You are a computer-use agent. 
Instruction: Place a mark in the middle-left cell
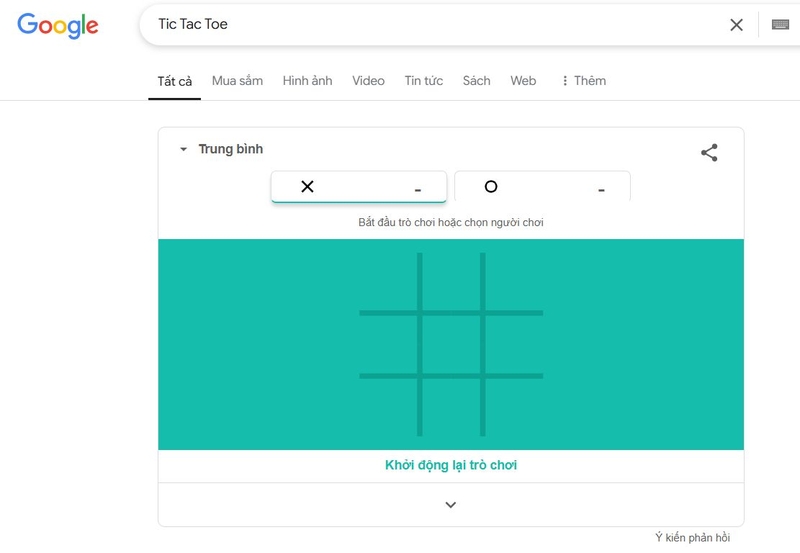pyautogui.click(x=388, y=344)
